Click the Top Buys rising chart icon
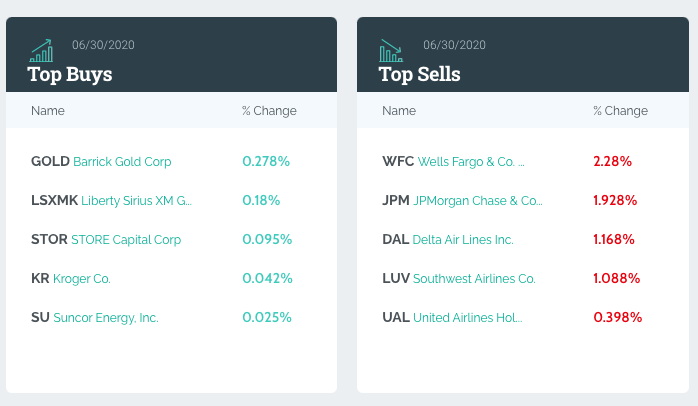Image resolution: width=698 pixels, height=406 pixels. pos(41,50)
